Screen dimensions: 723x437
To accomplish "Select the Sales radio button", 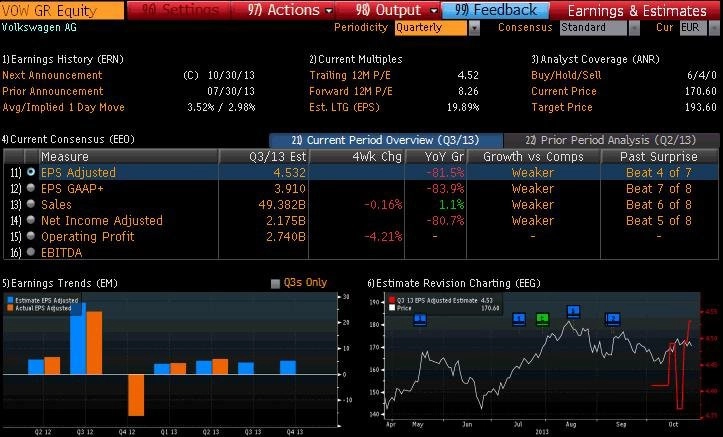I will [x=31, y=204].
